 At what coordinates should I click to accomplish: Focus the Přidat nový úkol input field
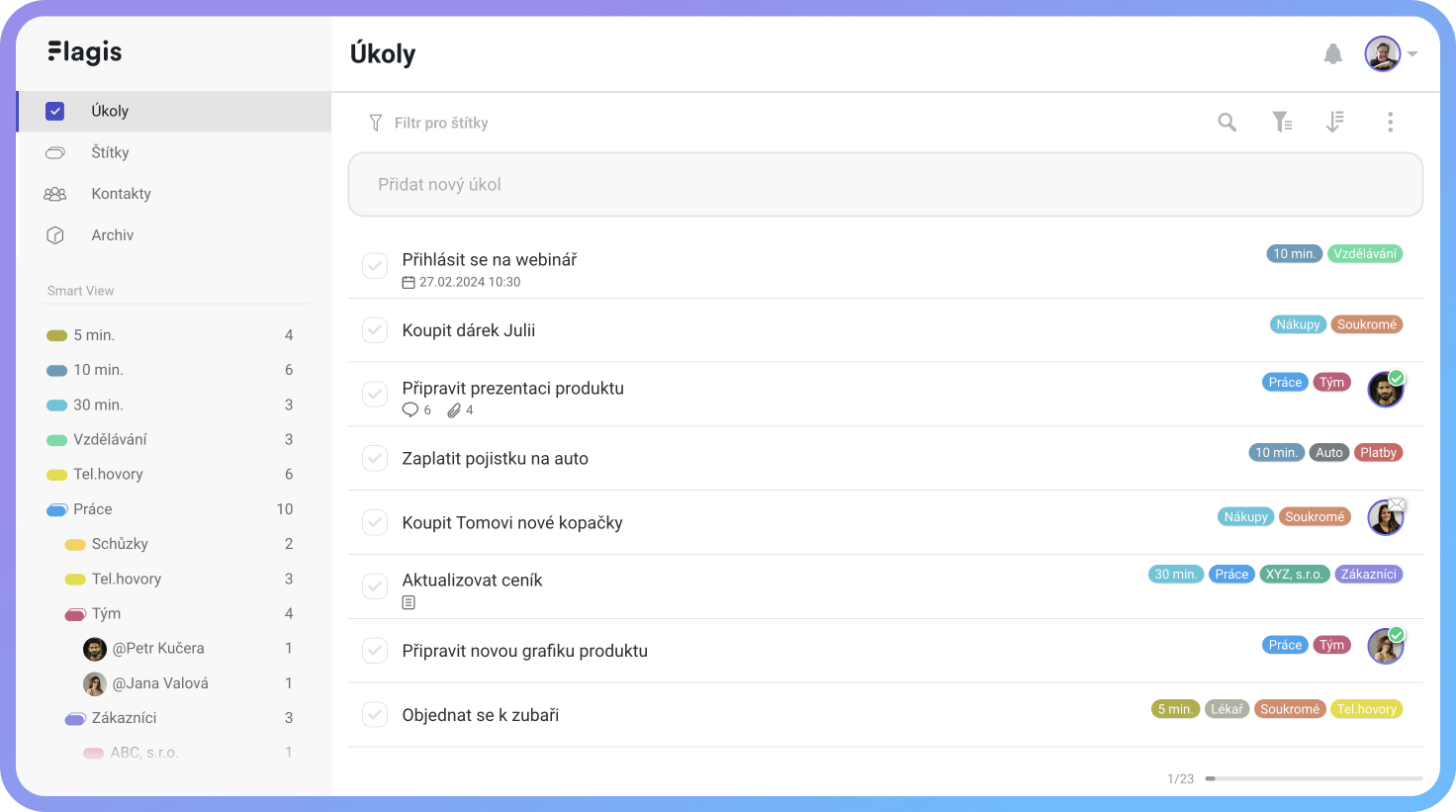coord(885,185)
